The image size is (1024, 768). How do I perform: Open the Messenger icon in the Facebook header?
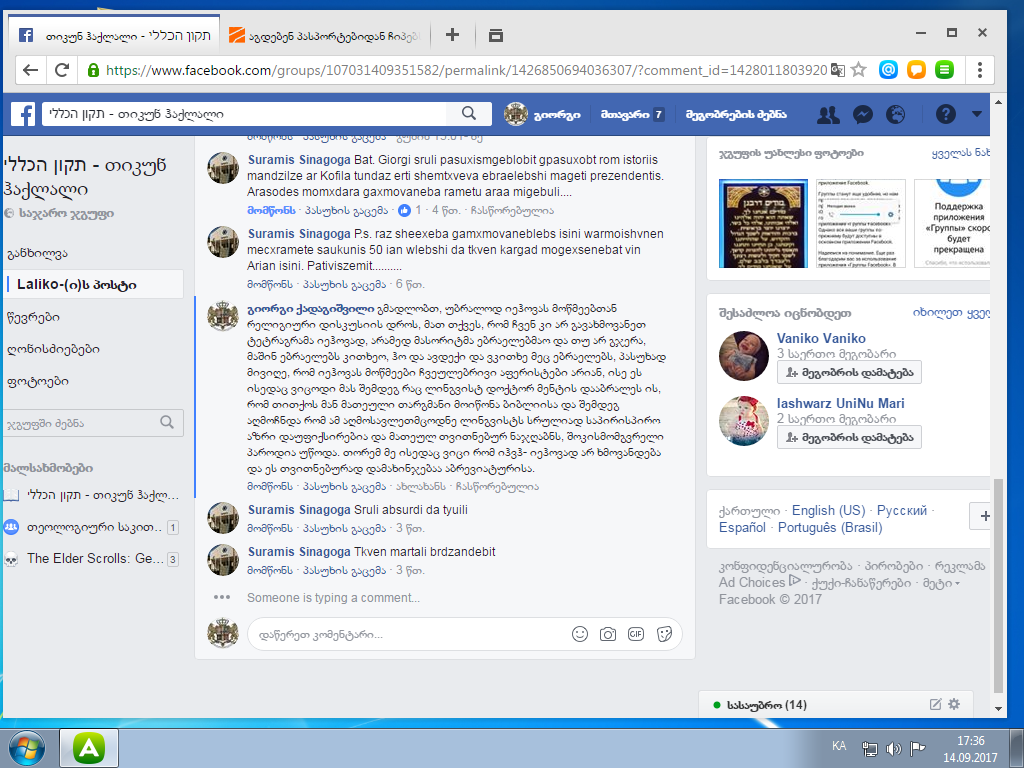click(863, 114)
